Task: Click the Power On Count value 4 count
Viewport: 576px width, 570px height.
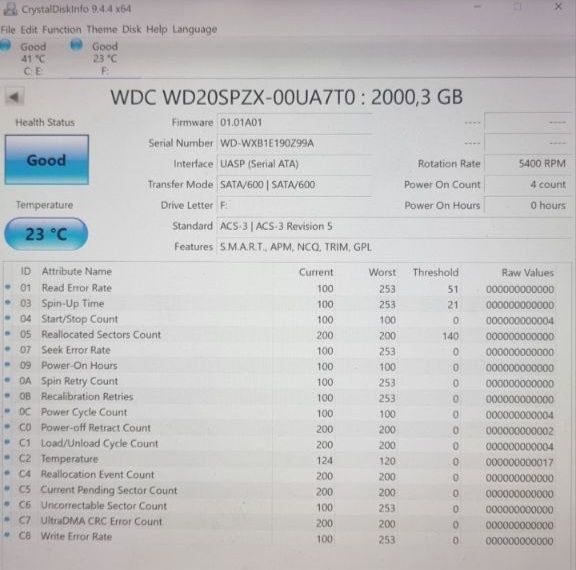Action: (x=527, y=185)
